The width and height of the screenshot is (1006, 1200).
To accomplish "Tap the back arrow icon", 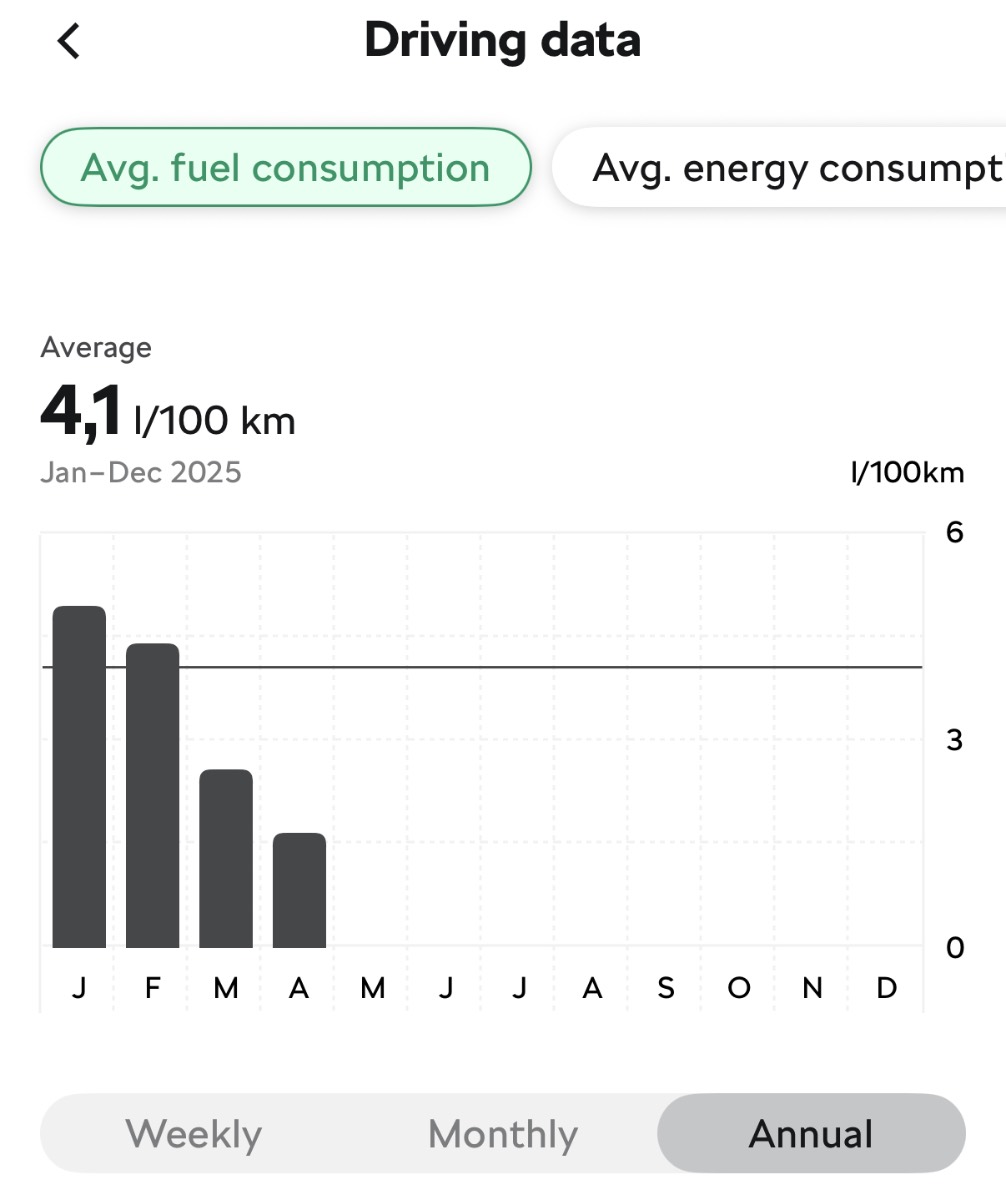I will click(68, 42).
